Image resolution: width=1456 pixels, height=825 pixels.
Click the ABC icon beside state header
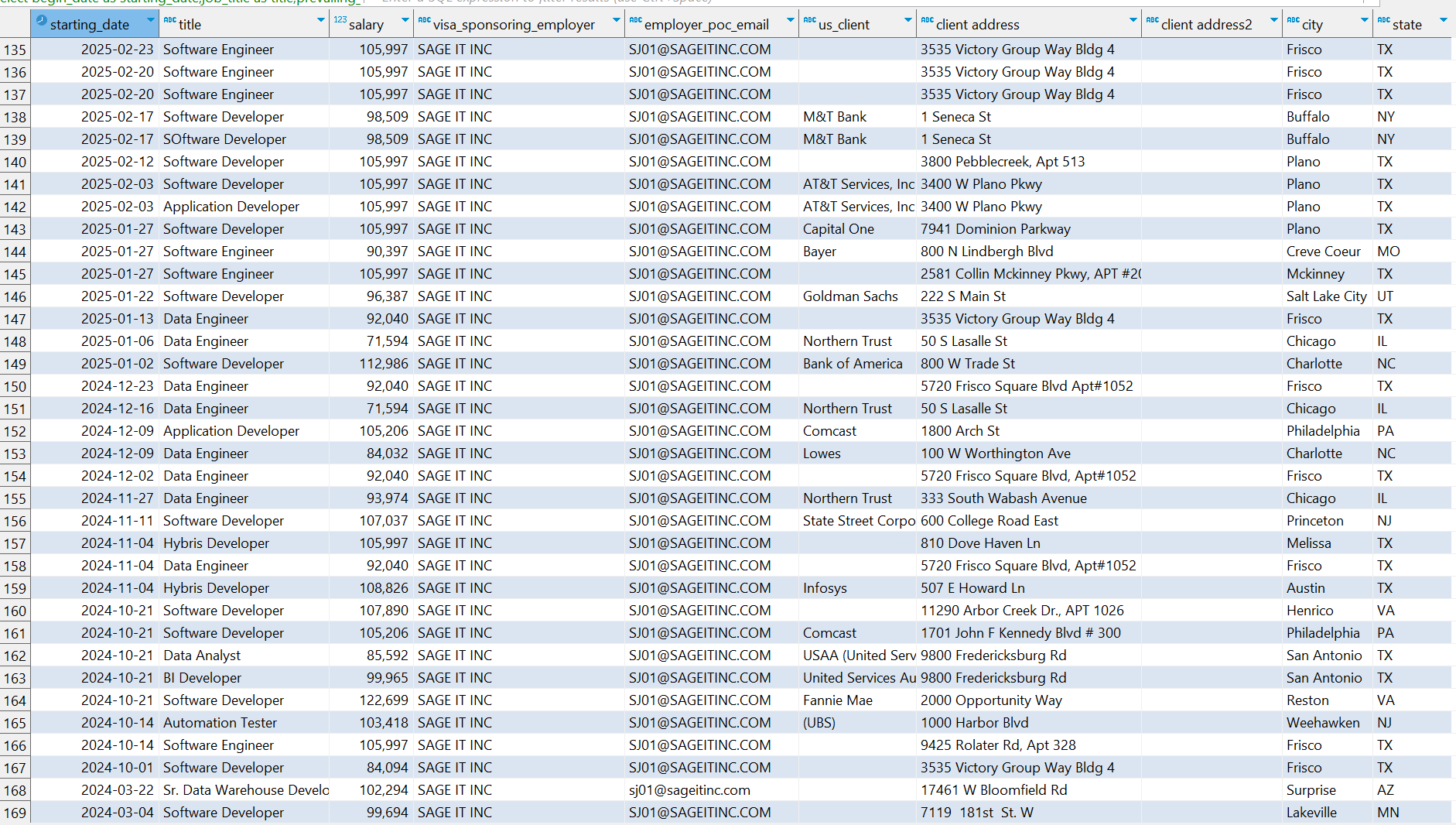1383,20
